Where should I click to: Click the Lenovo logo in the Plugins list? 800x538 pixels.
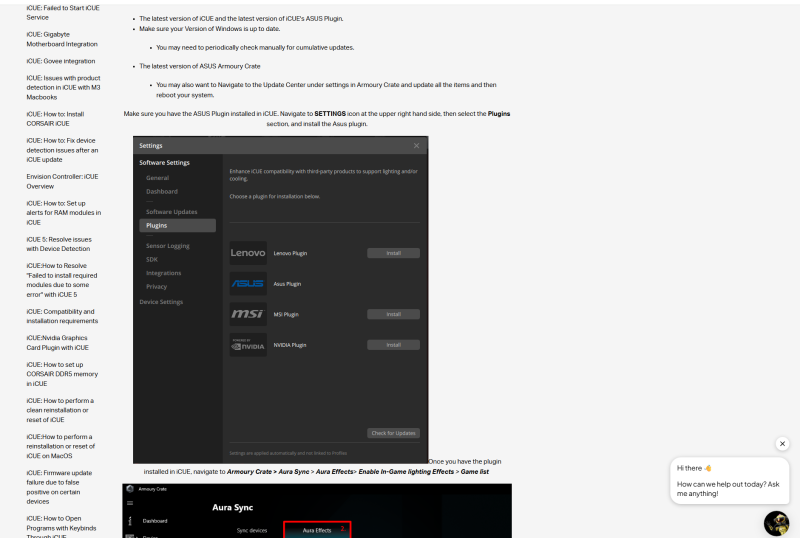pos(248,253)
